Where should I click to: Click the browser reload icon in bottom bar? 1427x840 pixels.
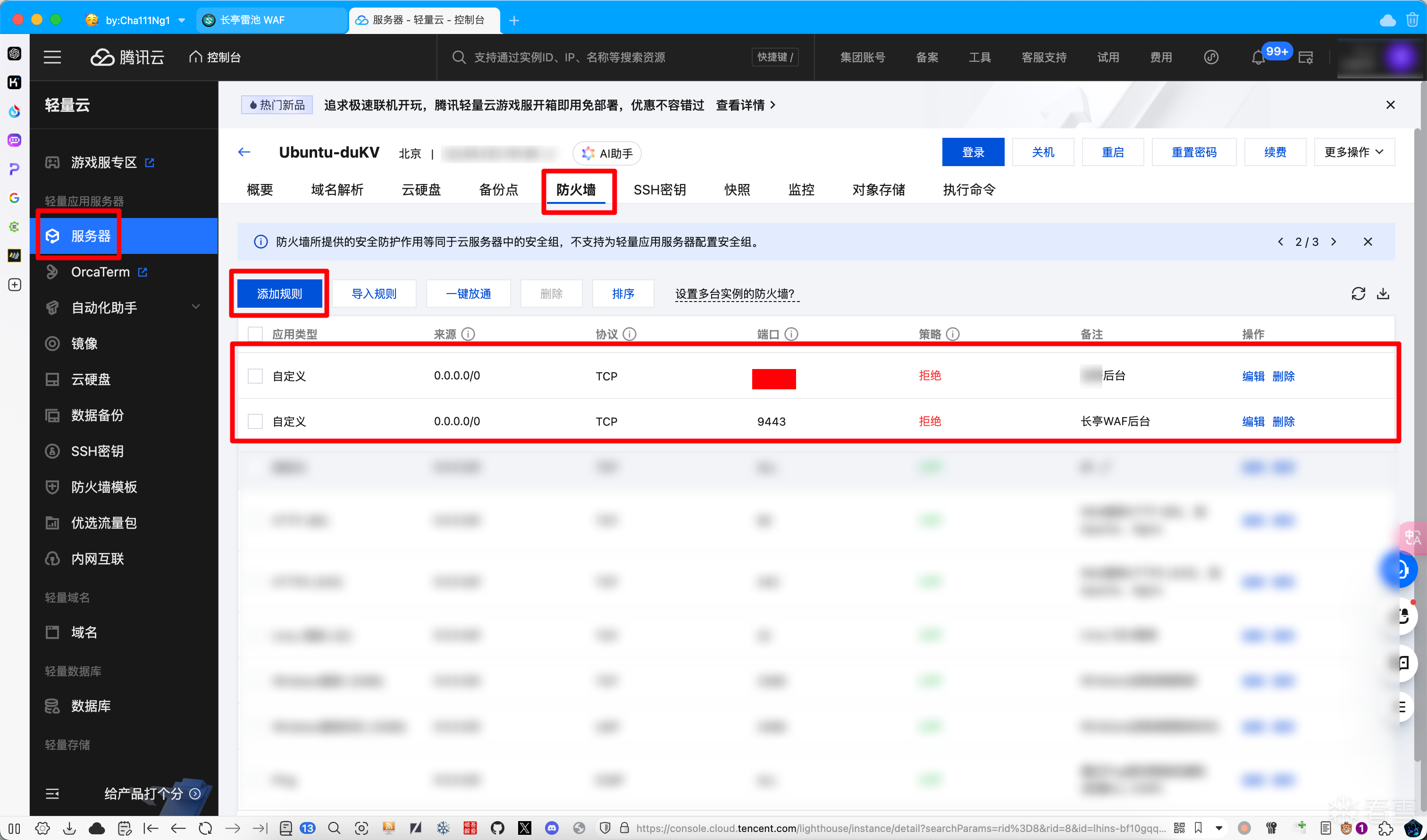tap(205, 828)
